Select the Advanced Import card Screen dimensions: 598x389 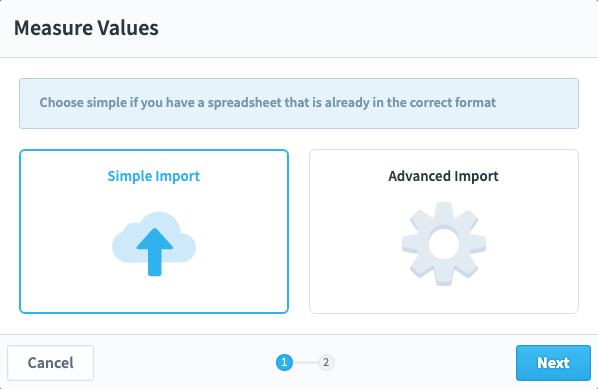tap(444, 231)
